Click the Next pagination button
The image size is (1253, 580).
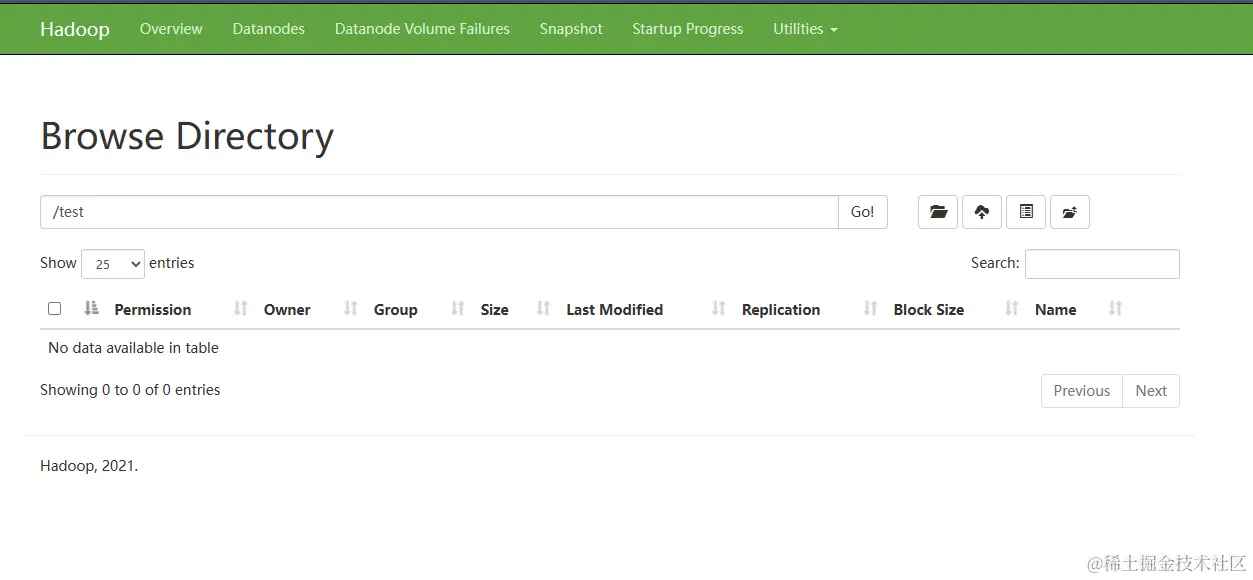(1151, 391)
